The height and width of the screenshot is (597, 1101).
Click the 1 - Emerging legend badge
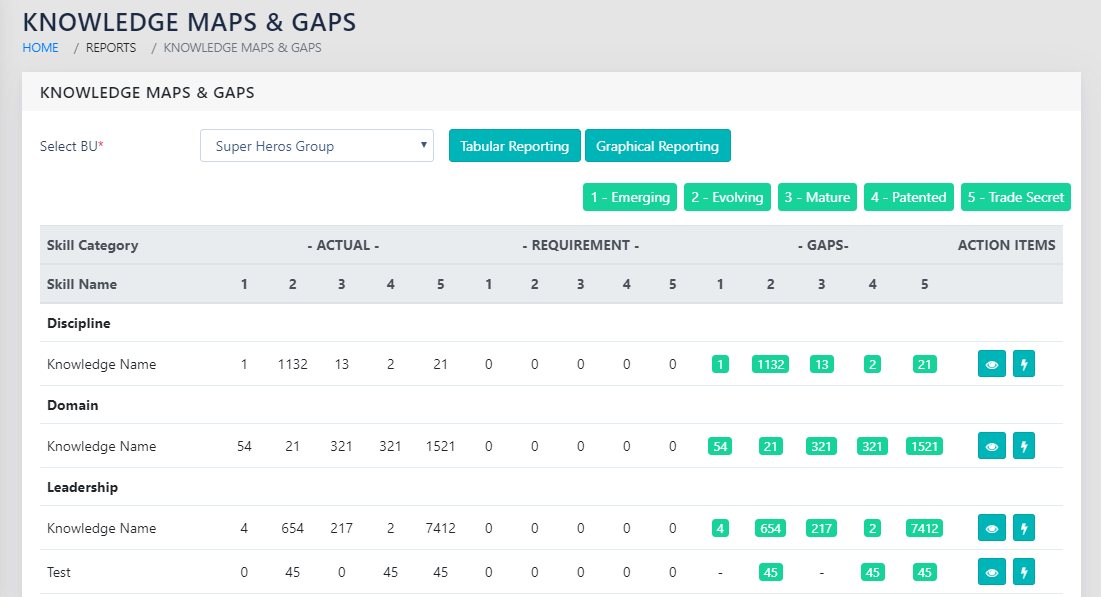pos(630,197)
